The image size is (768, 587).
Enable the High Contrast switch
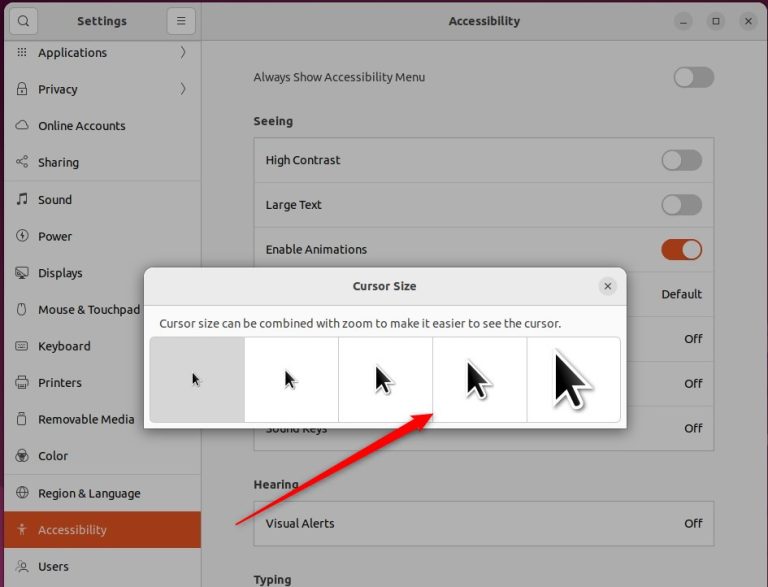click(x=681, y=160)
